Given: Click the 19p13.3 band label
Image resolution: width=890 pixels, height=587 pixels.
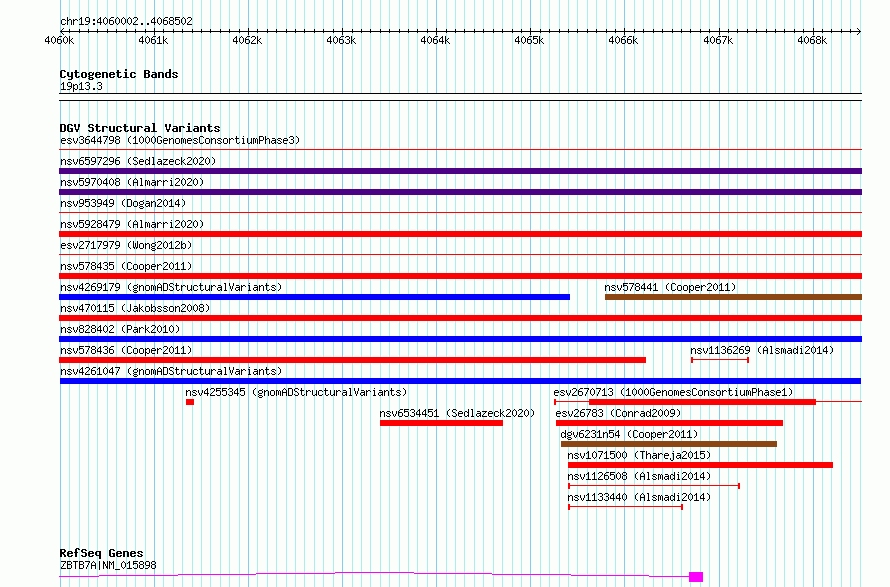Looking at the screenshot, I should click(81, 86).
